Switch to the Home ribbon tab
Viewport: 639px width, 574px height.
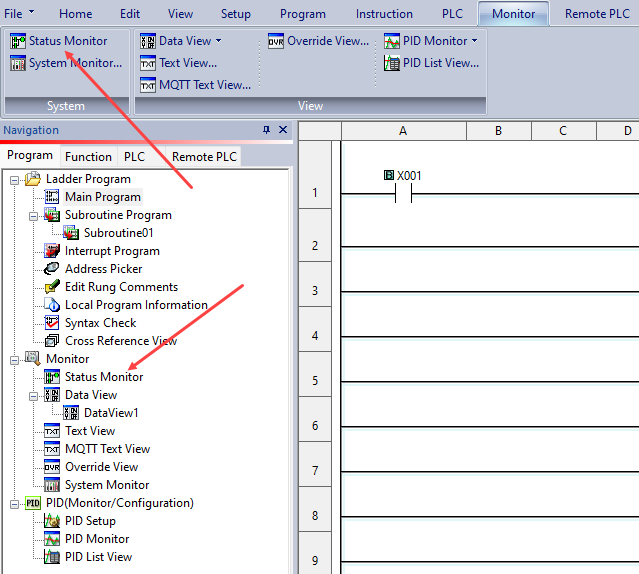point(76,14)
